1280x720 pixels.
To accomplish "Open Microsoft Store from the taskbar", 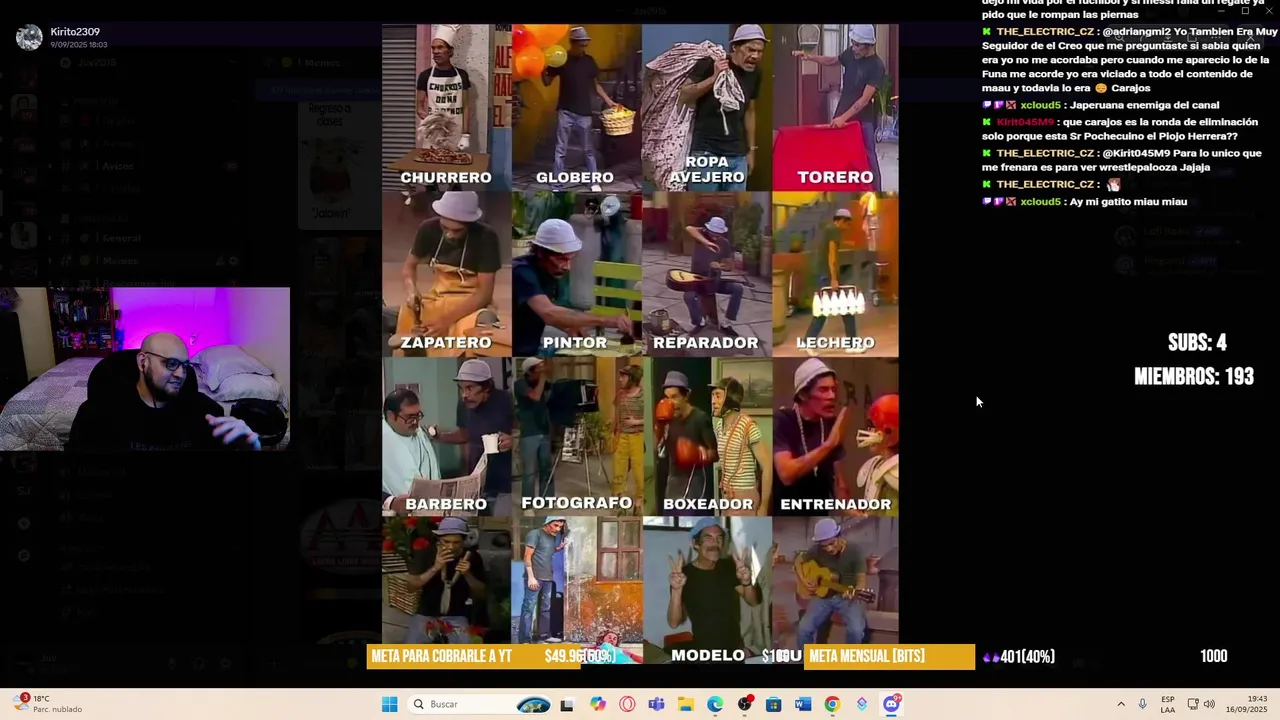I will 774,704.
